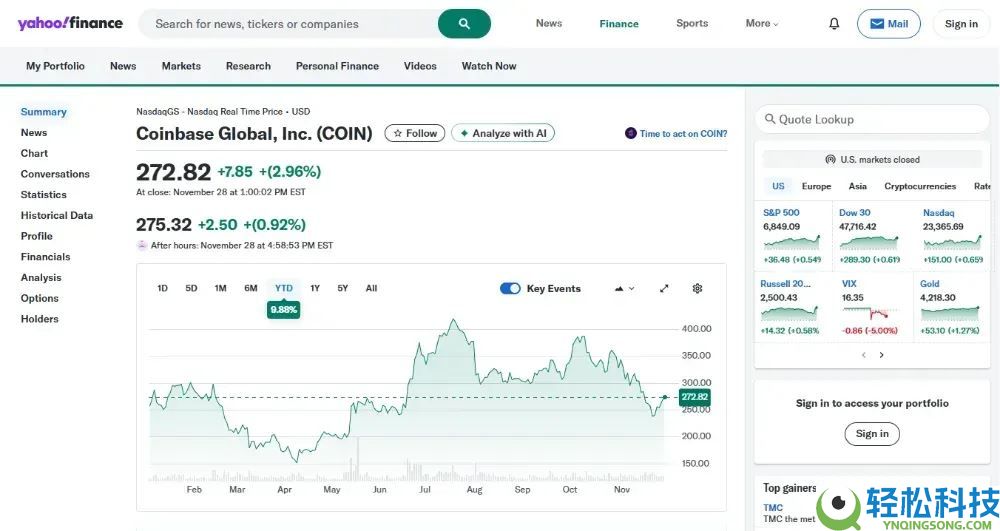Click the Yahoo Finance logo

tap(70, 24)
